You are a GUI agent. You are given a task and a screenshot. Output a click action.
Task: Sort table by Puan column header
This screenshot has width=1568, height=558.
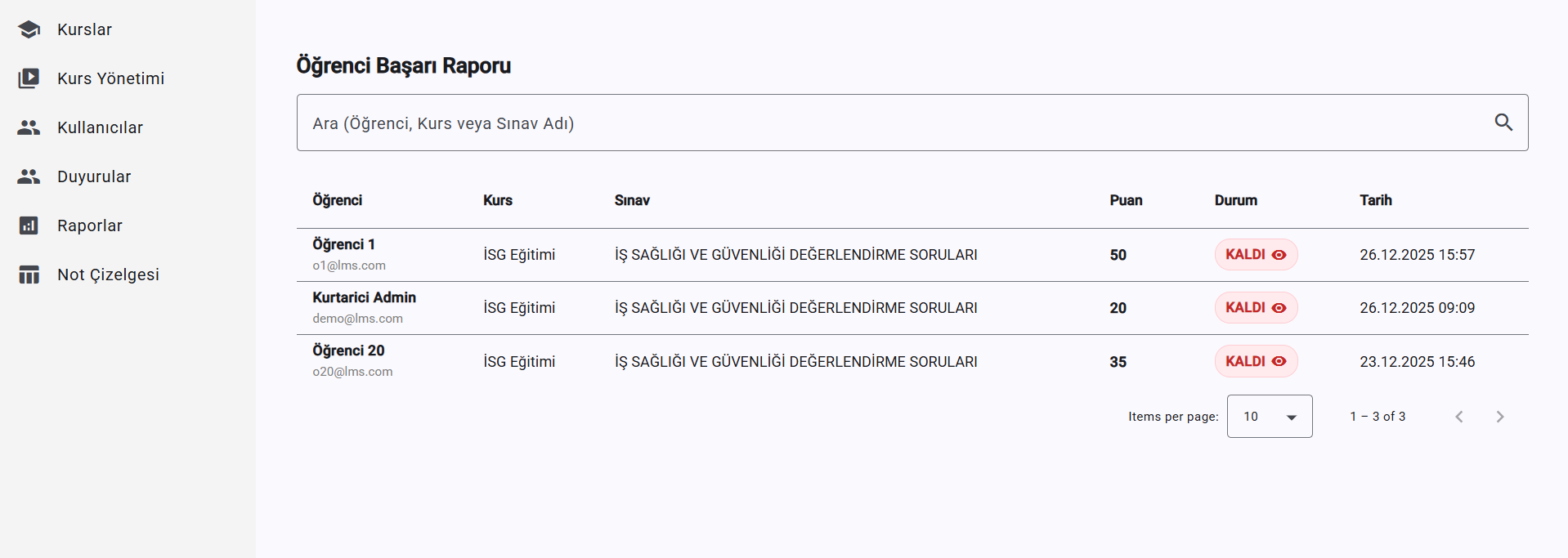click(x=1126, y=200)
